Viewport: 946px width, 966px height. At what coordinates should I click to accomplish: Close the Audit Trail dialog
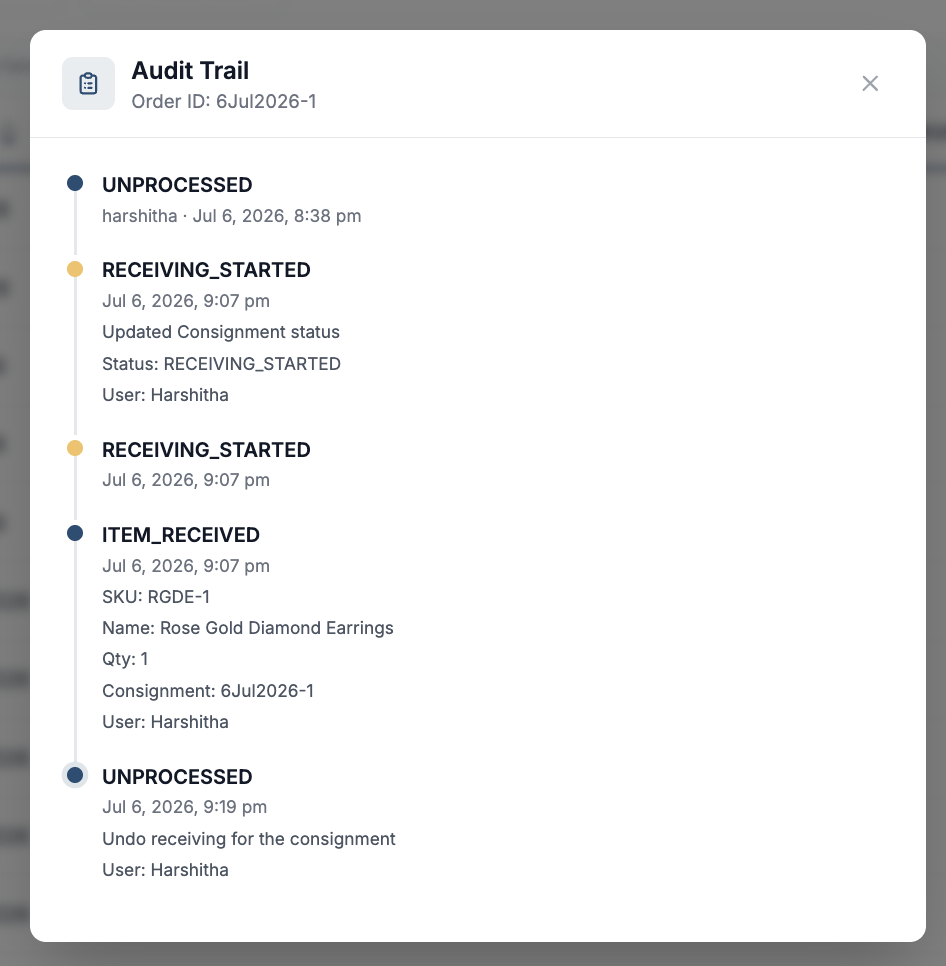870,83
